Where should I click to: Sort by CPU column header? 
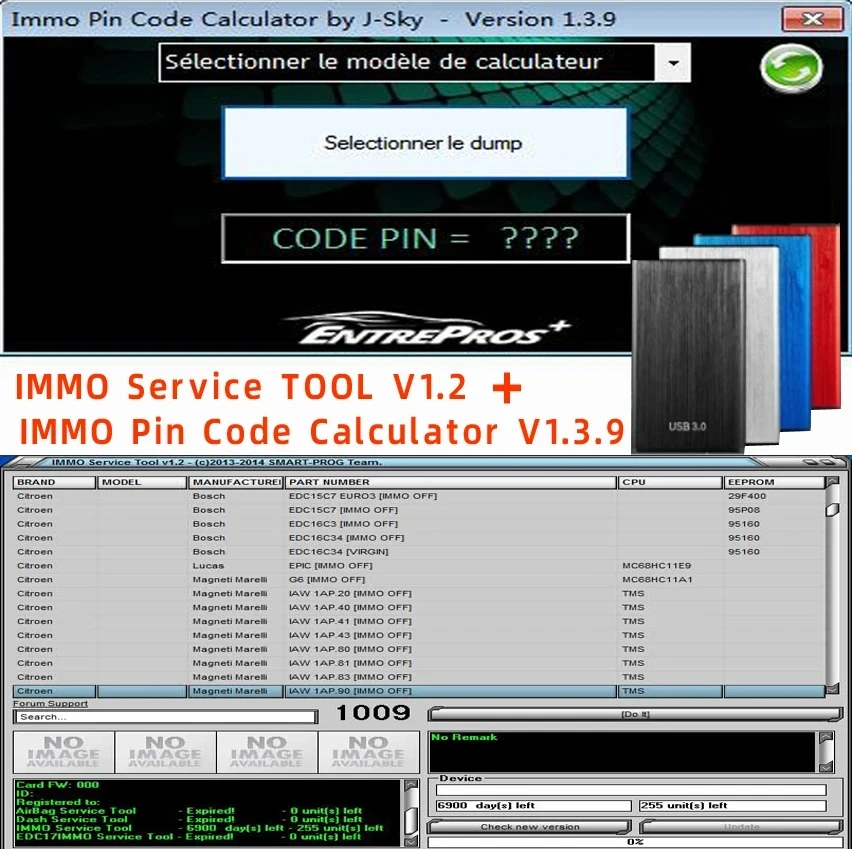point(670,482)
